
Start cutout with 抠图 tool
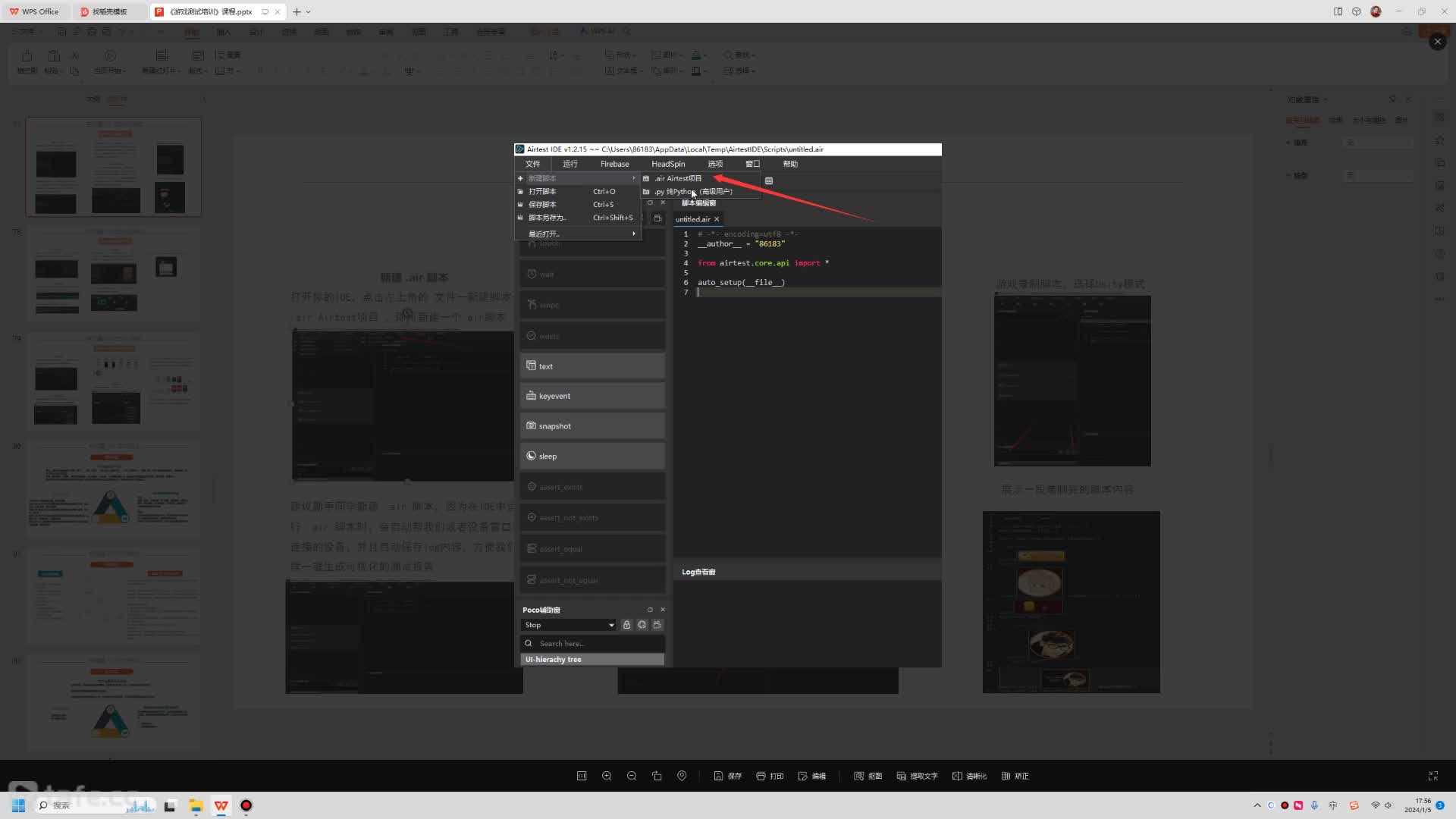click(x=868, y=776)
